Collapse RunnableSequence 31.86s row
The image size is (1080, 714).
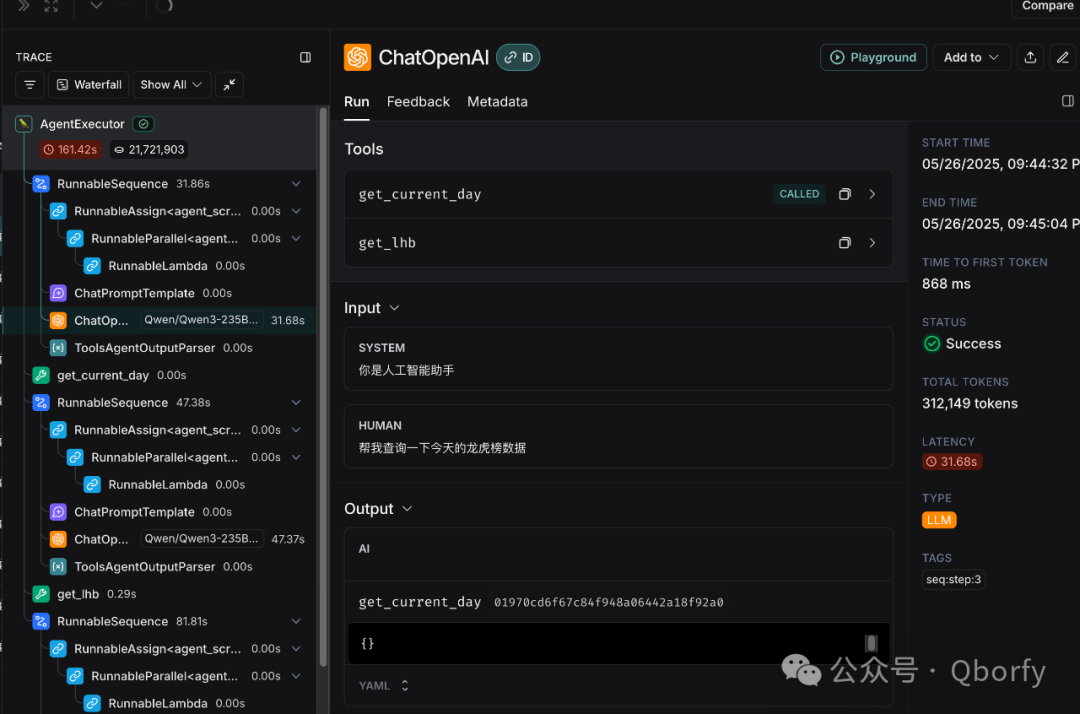pos(296,184)
